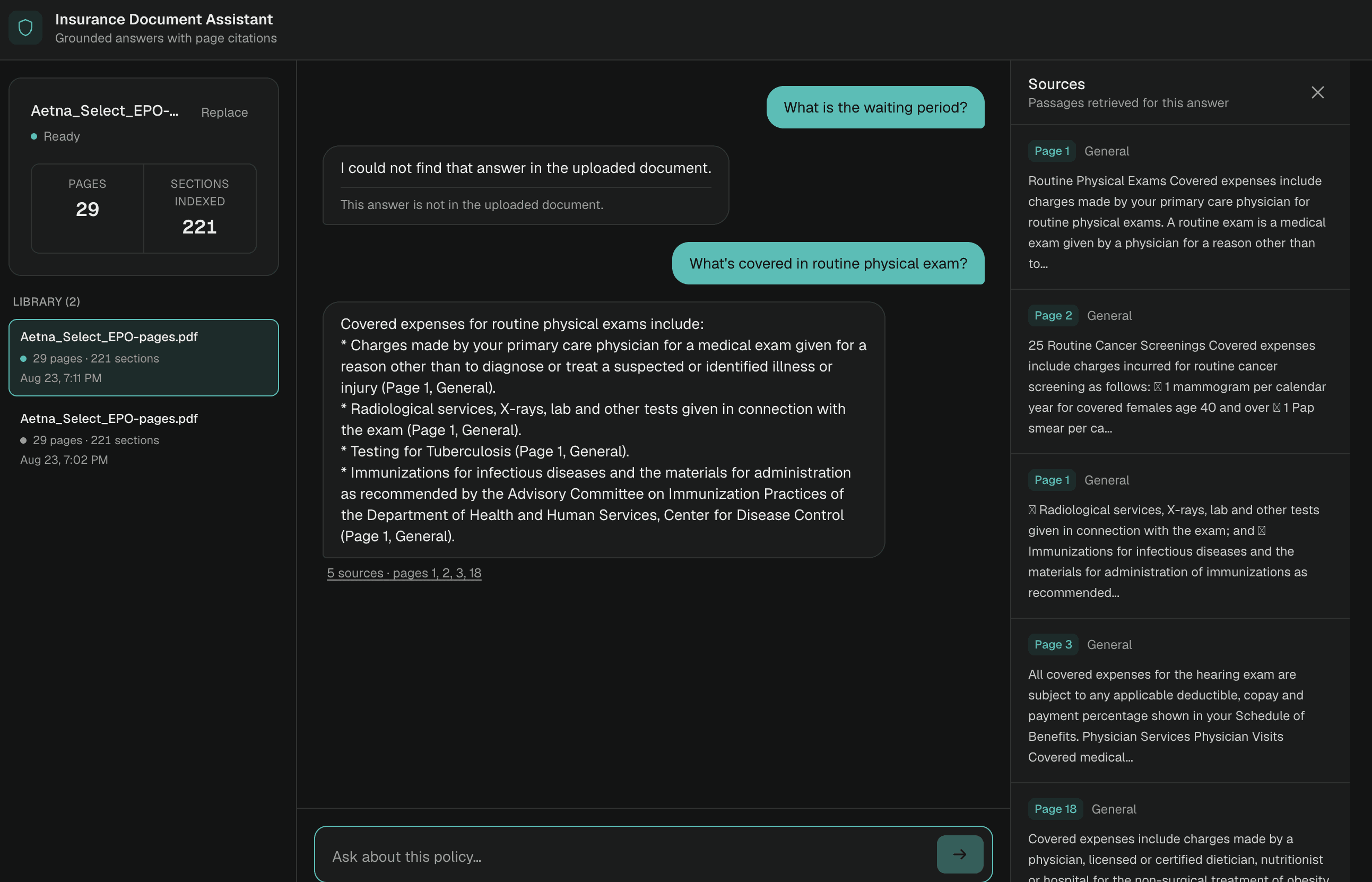The image size is (1372, 882).
Task: Click the 'Sources' panel heading
Action: click(1056, 84)
